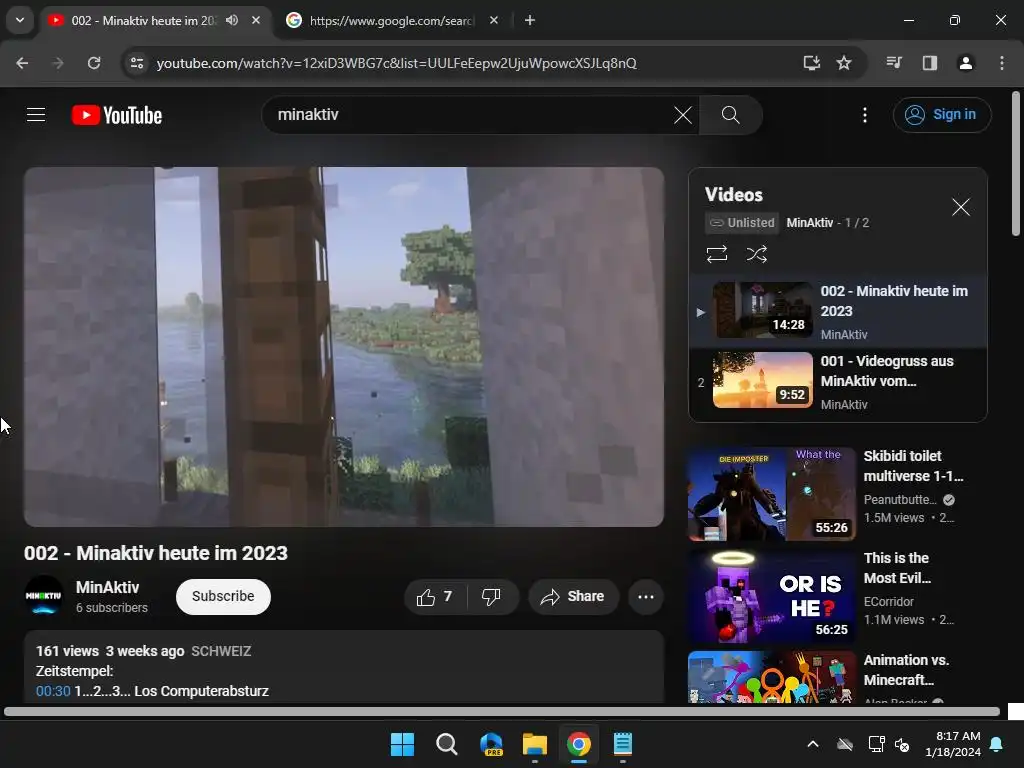Show hidden system tray icons
Screen dimensions: 1024x768
pos(812,744)
